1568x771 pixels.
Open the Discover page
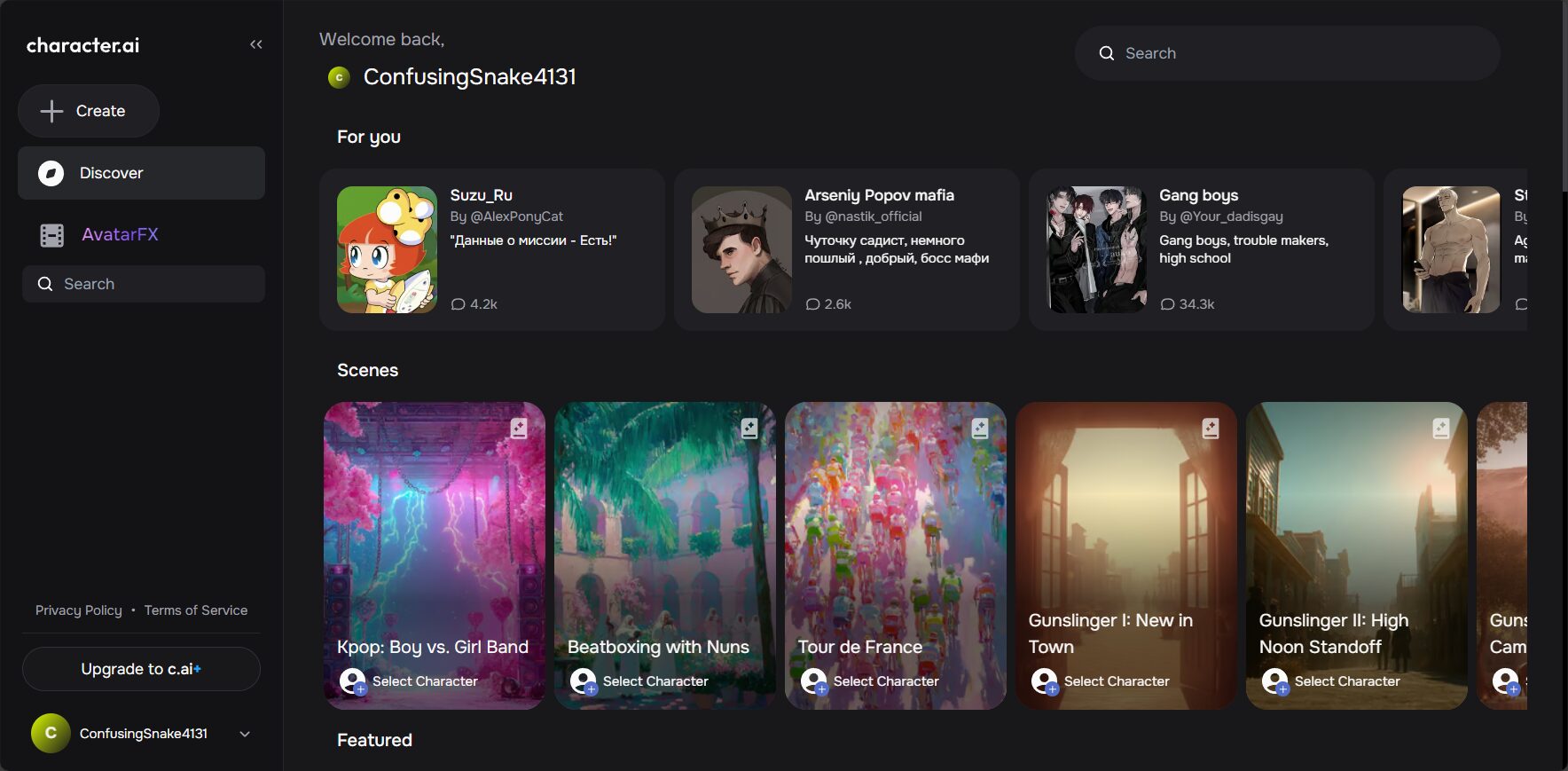point(141,173)
